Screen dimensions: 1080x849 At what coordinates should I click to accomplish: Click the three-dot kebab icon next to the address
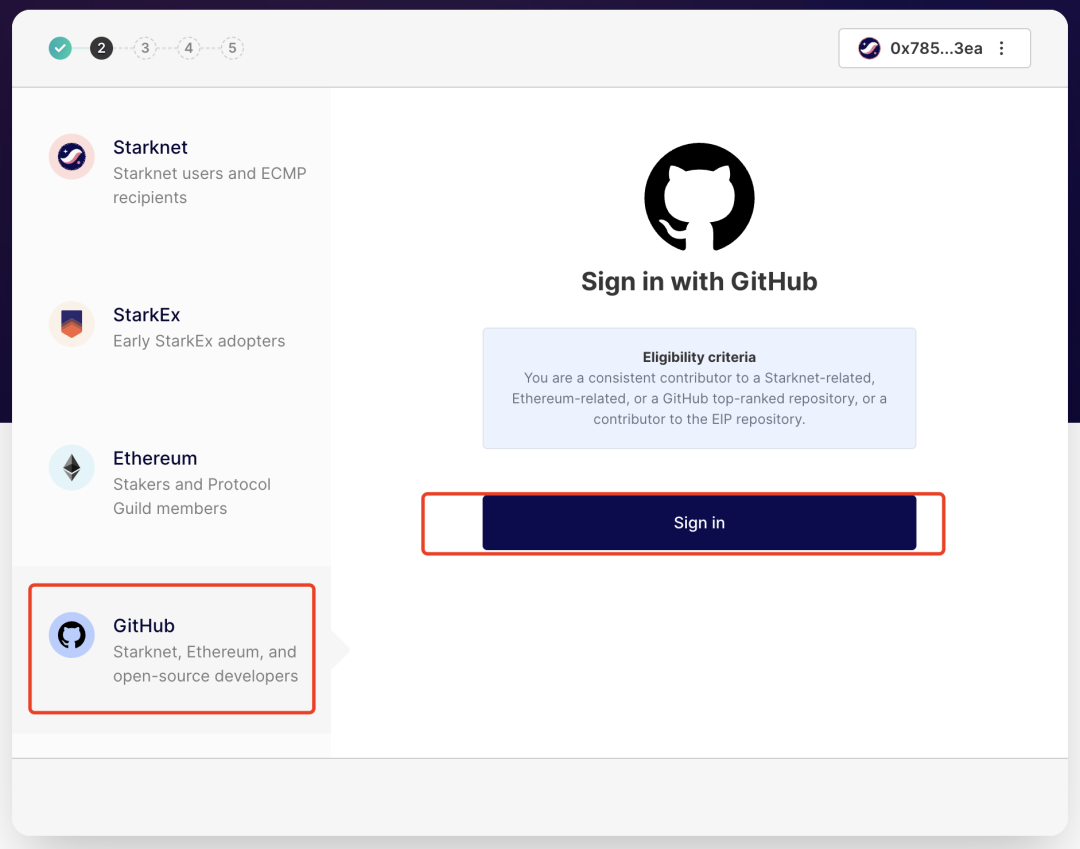1002,47
